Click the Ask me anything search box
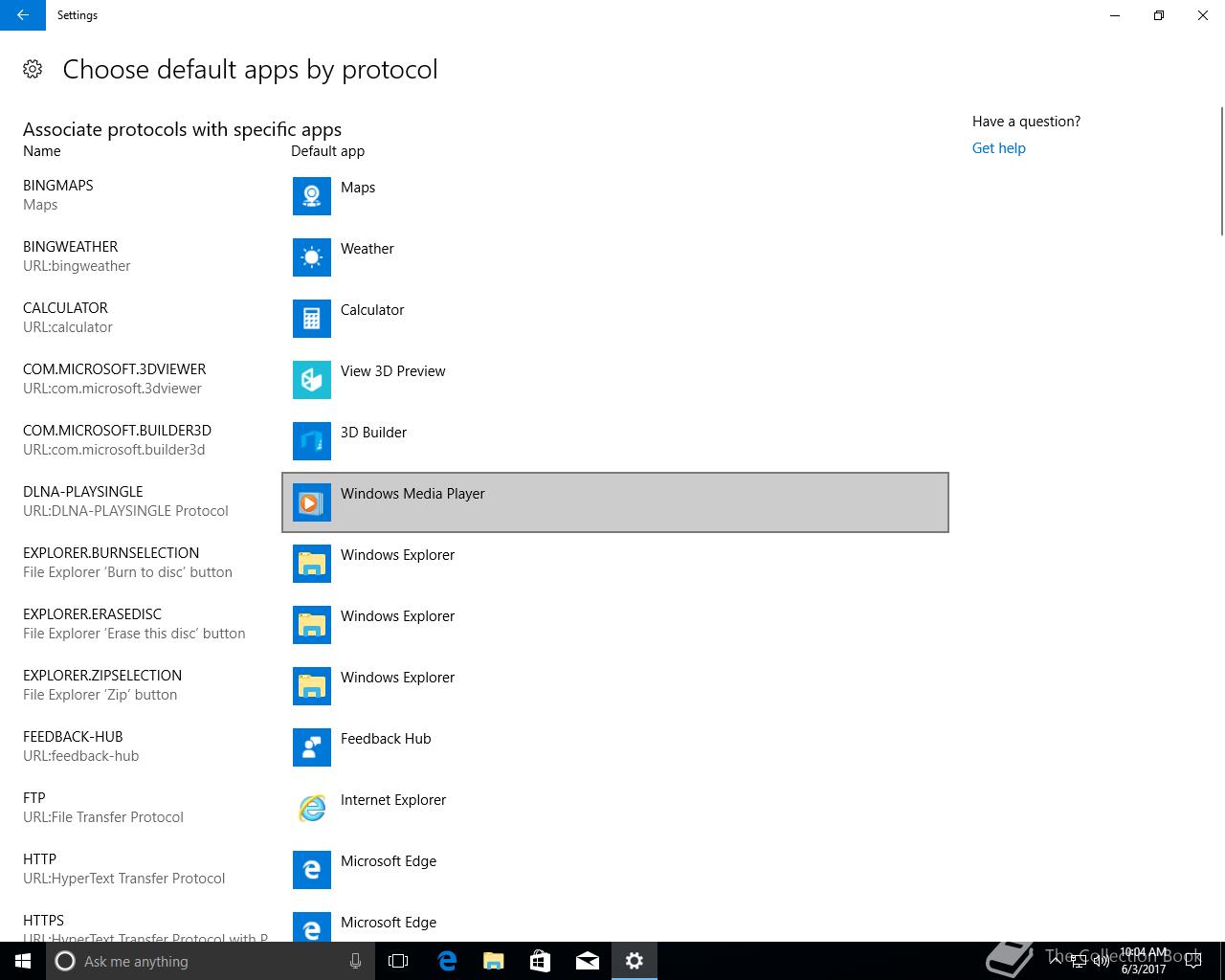 click(211, 961)
